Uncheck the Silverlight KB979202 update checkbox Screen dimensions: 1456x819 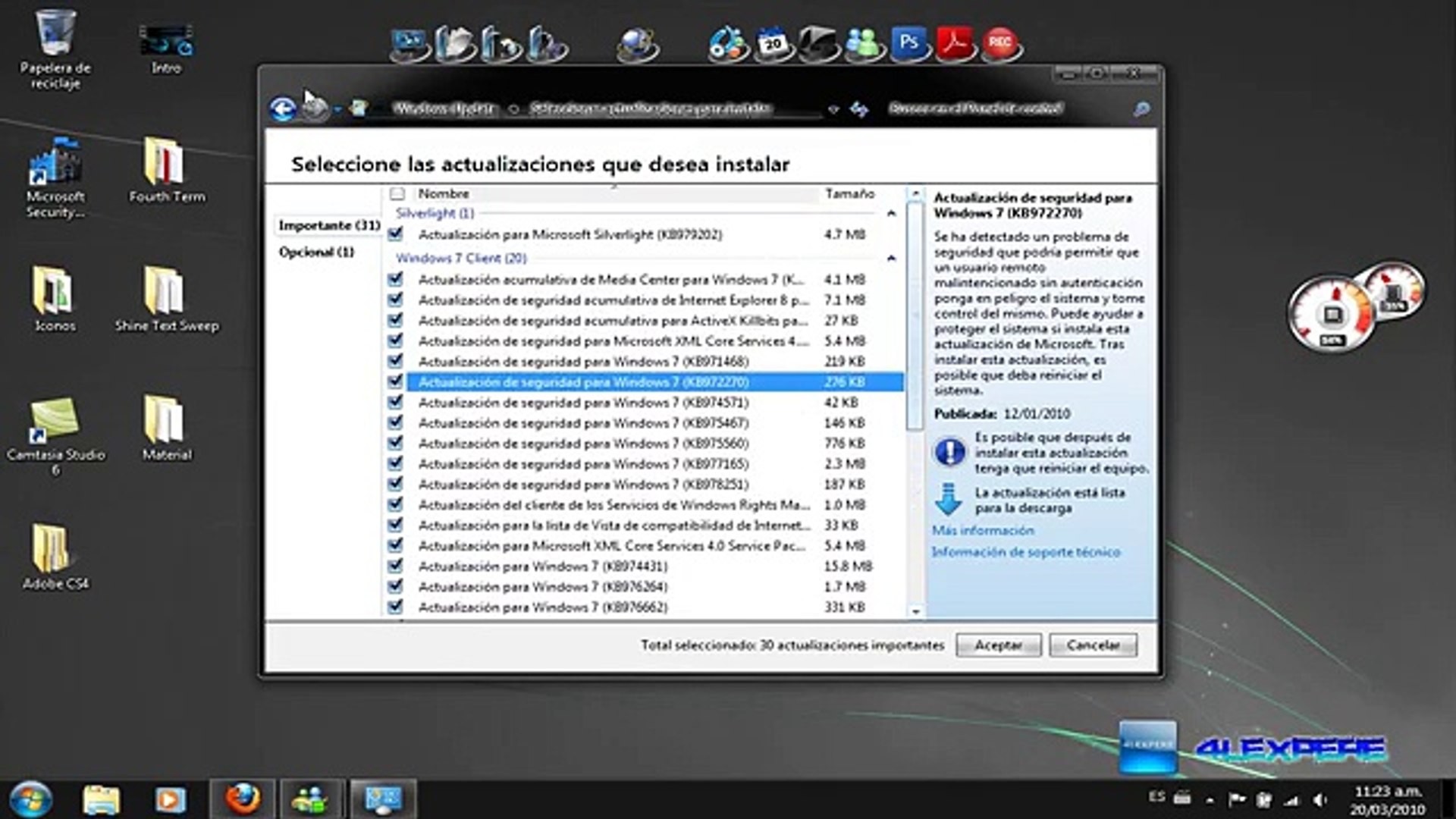point(395,234)
